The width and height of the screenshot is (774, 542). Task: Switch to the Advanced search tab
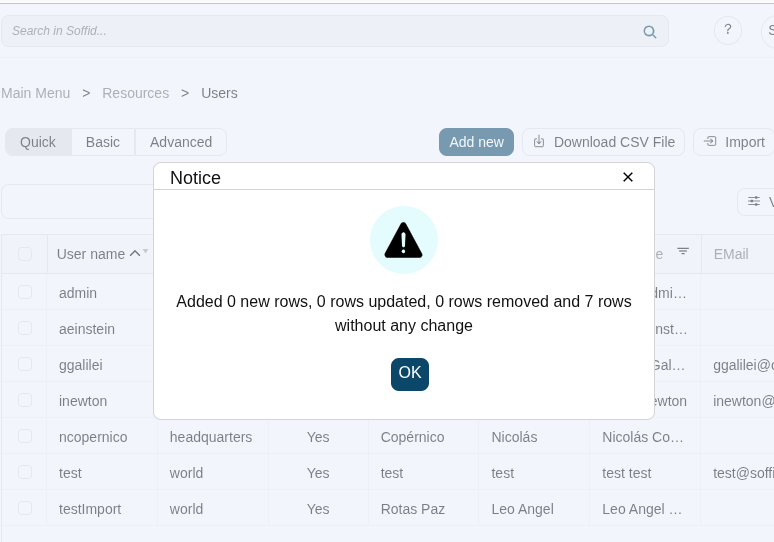pyautogui.click(x=181, y=142)
